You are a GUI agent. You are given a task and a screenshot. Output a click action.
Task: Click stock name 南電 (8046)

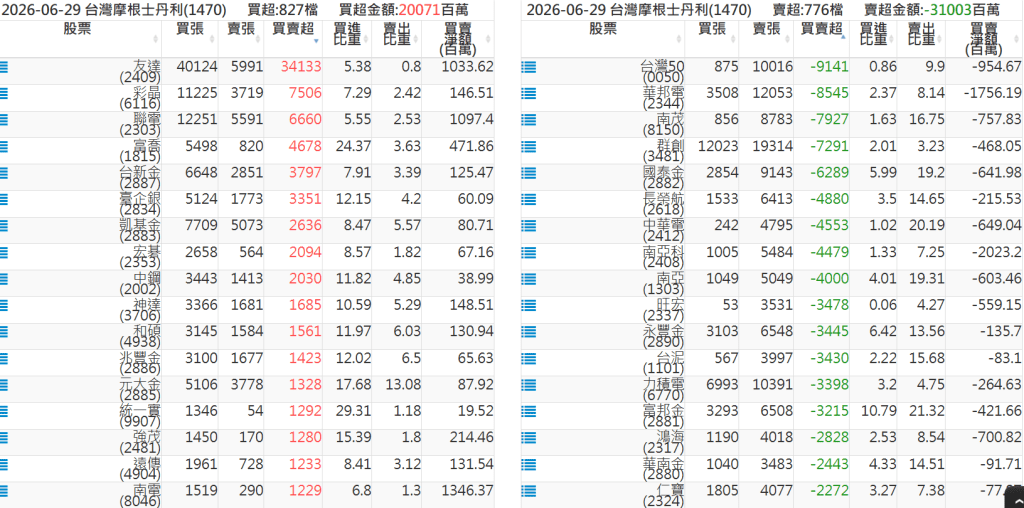coord(140,496)
